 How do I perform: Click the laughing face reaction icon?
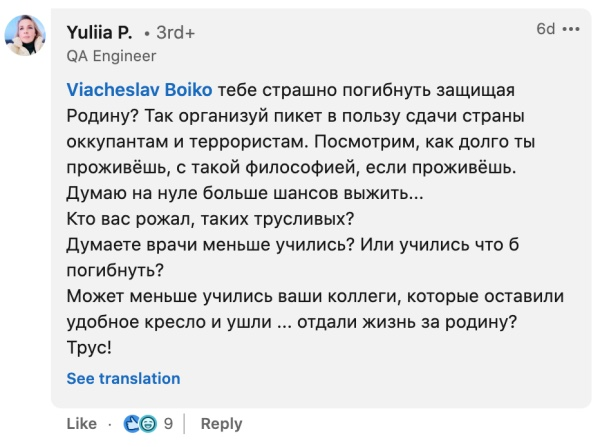pos(147,424)
